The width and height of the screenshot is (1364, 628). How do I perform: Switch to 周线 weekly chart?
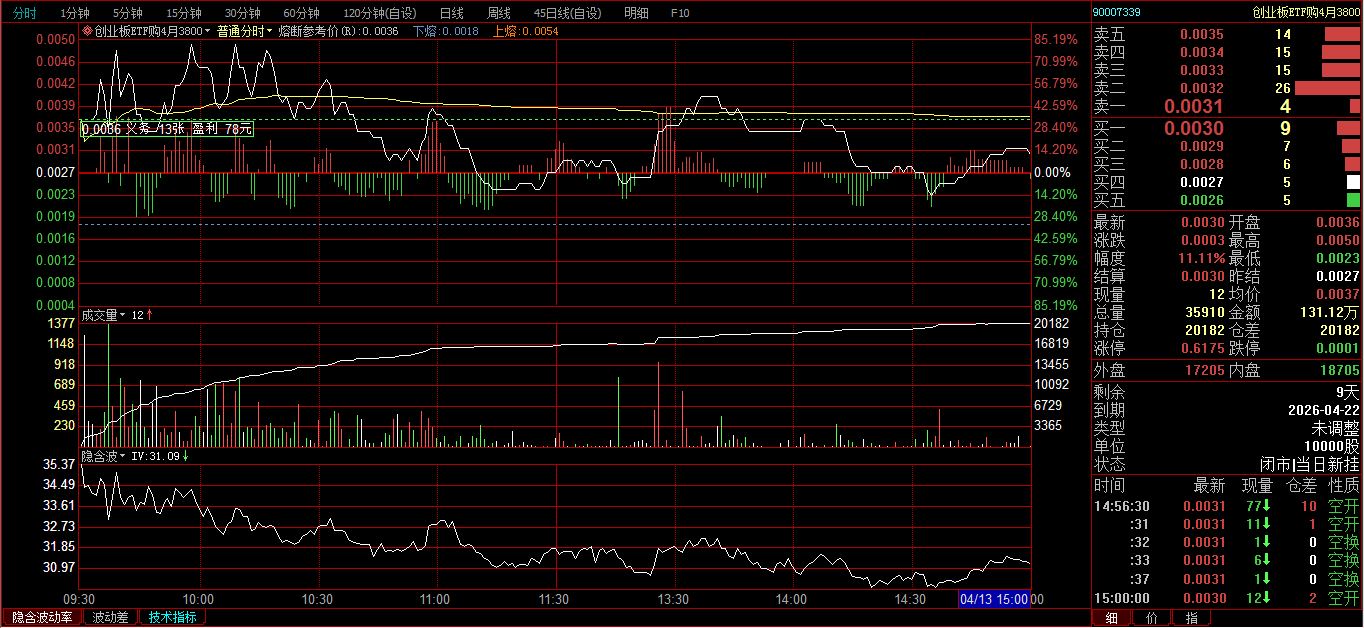tap(498, 13)
